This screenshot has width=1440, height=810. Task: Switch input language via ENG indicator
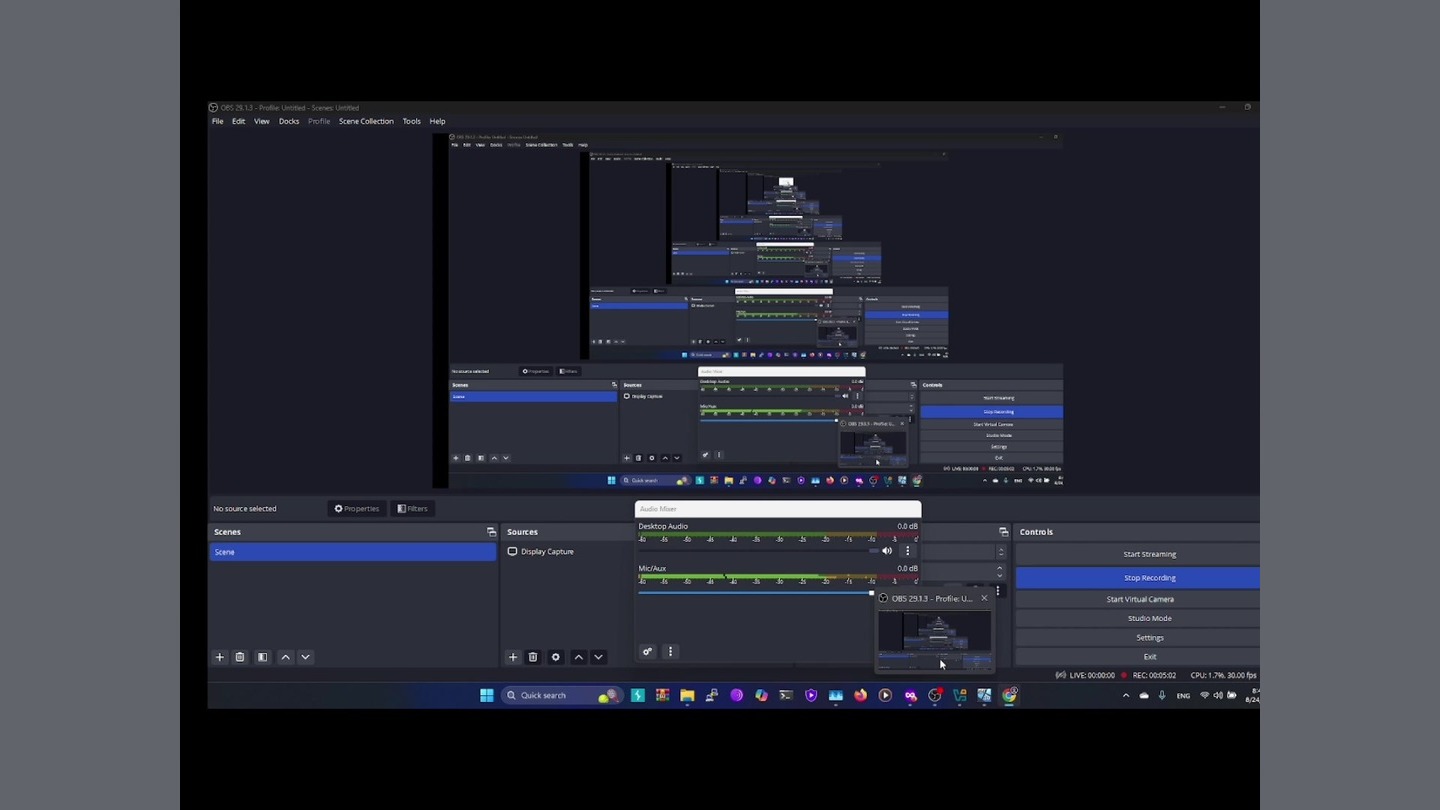(1183, 695)
